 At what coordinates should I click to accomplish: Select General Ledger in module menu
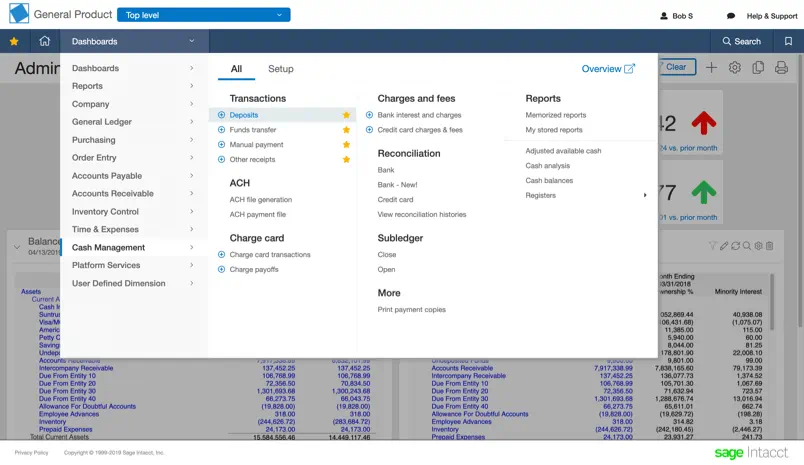[x=102, y=122]
